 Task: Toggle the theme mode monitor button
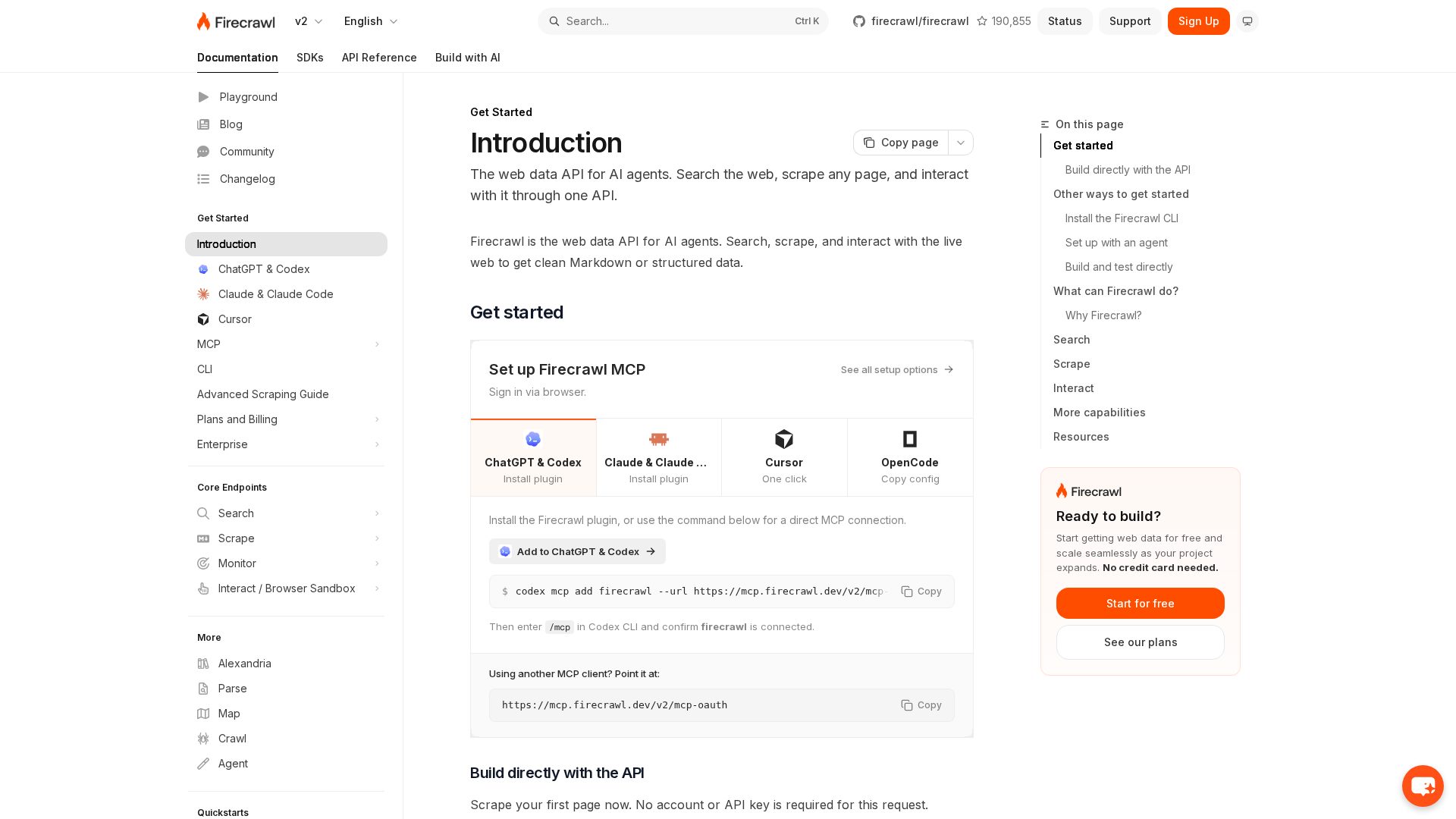tap(1247, 21)
